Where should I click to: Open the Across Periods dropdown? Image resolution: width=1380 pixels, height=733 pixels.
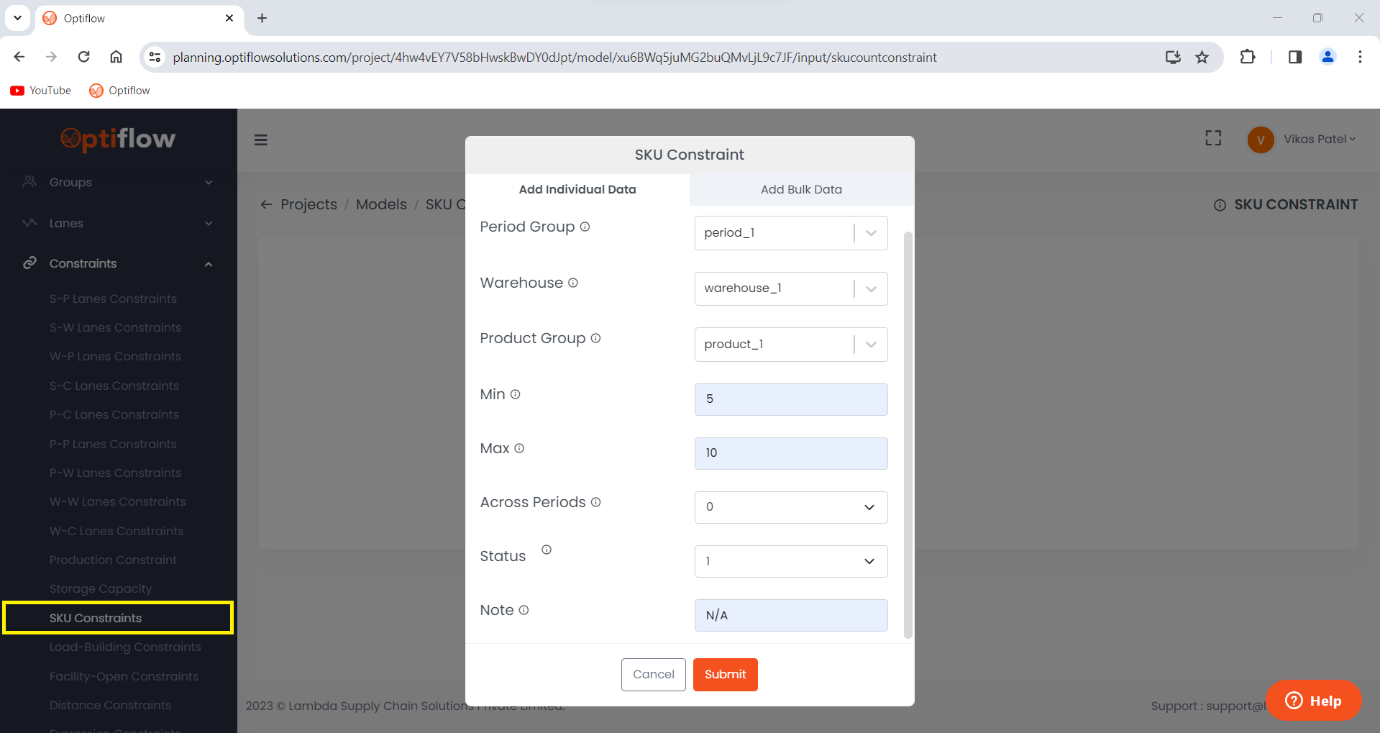coord(790,507)
